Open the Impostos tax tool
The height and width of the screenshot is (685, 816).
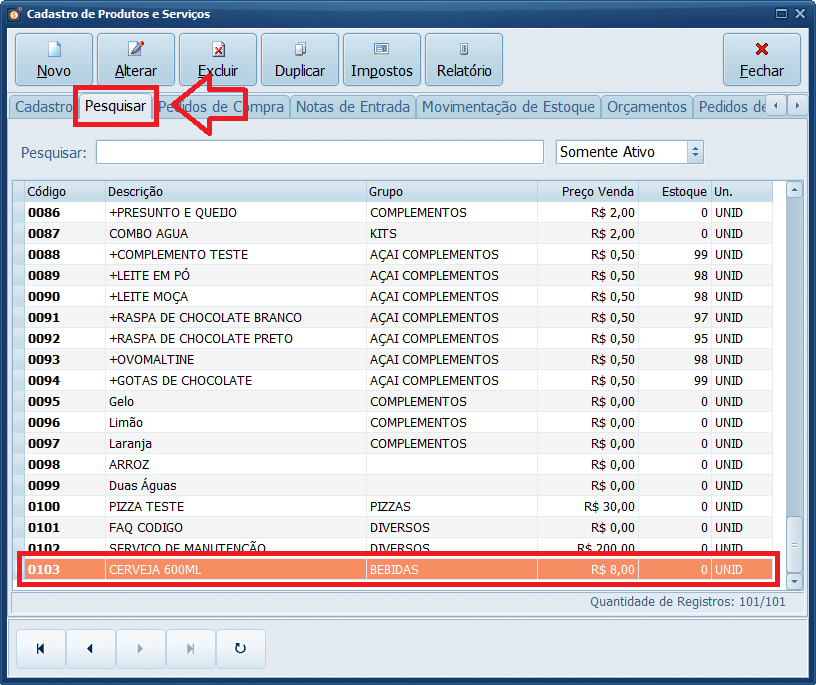coord(380,59)
